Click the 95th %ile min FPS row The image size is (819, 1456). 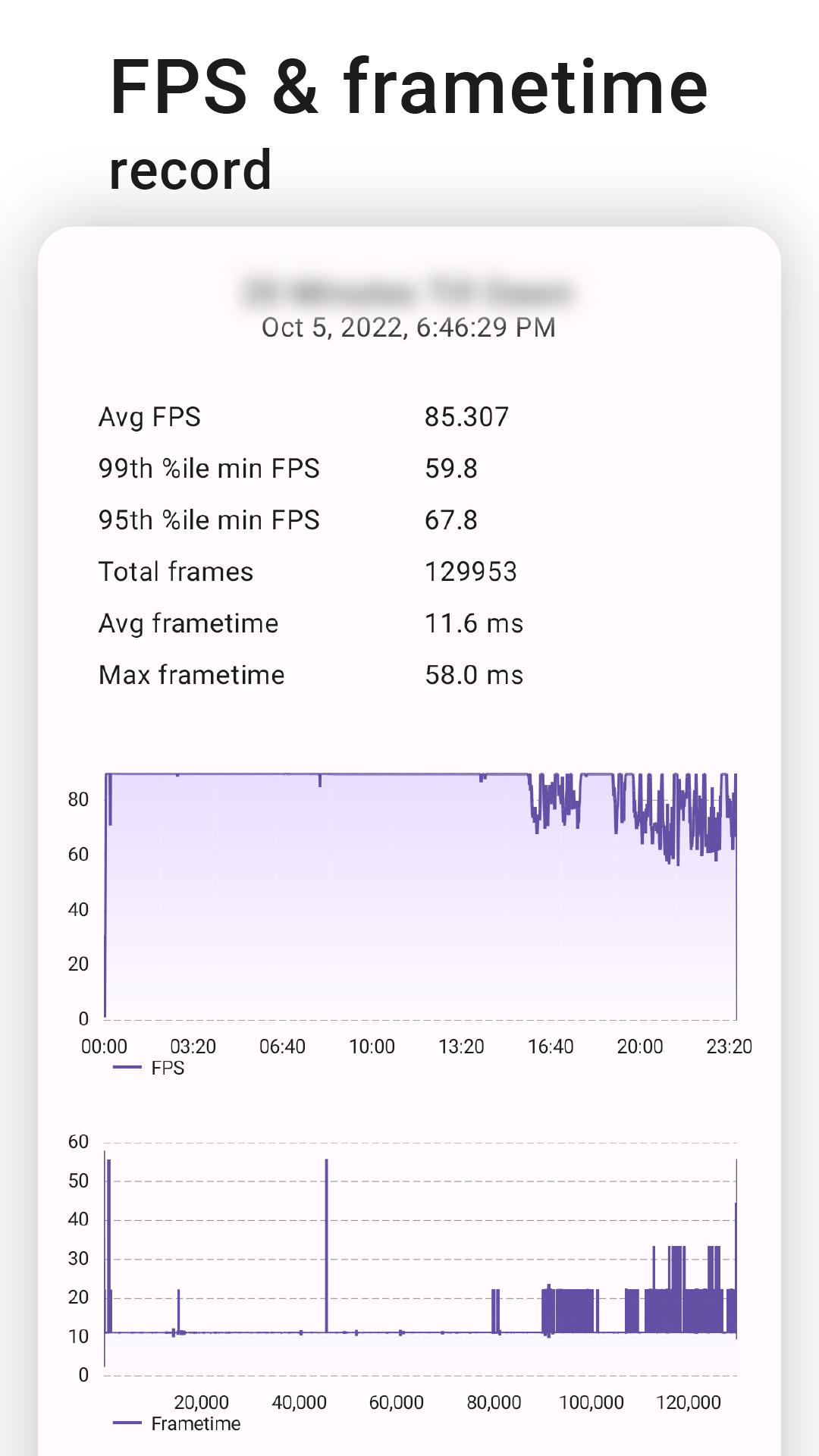tap(209, 519)
